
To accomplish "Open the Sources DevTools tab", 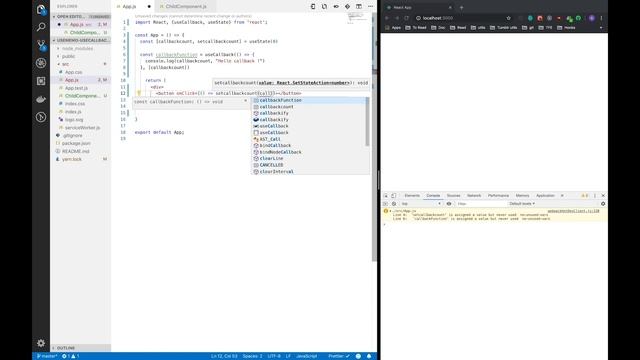I will click(453, 196).
